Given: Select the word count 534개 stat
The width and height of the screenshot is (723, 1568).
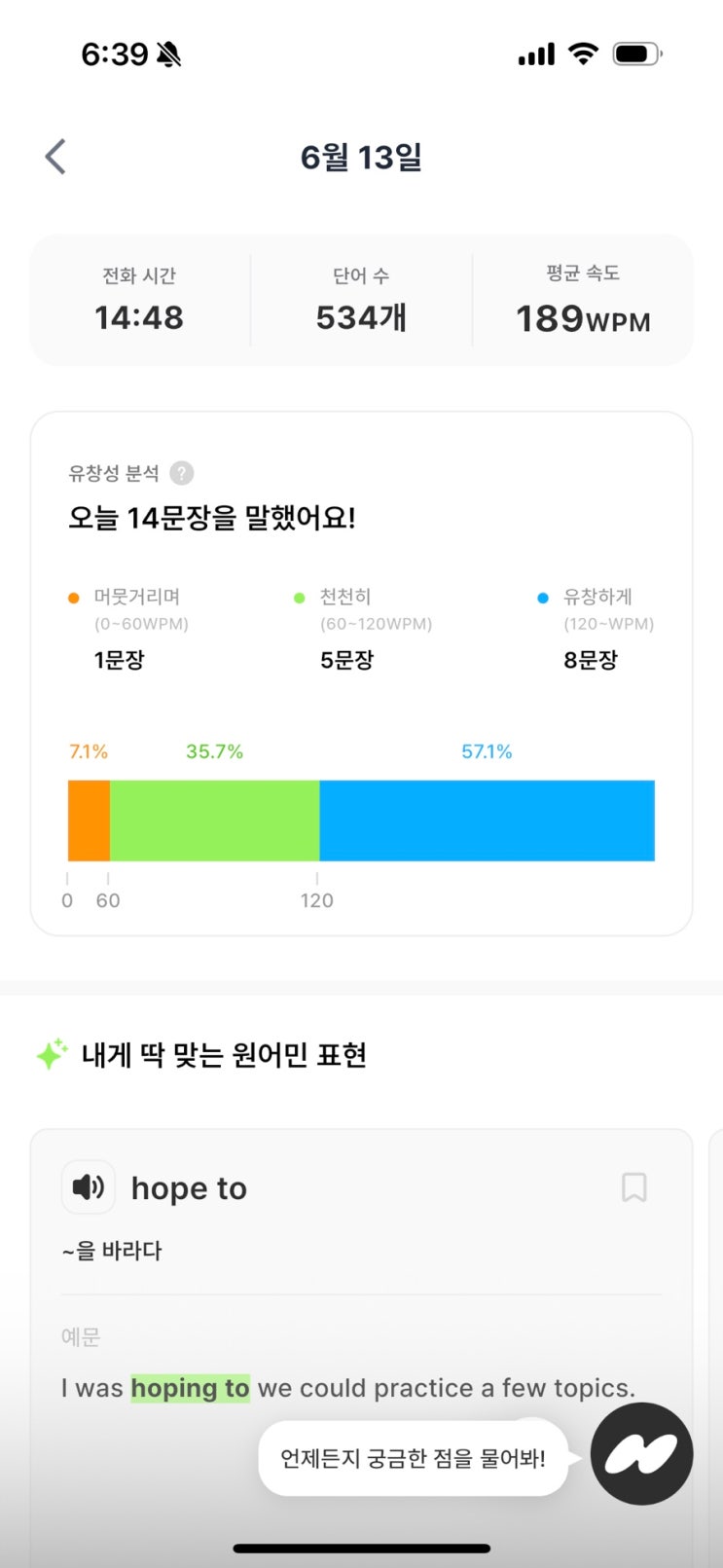Looking at the screenshot, I should tap(361, 300).
